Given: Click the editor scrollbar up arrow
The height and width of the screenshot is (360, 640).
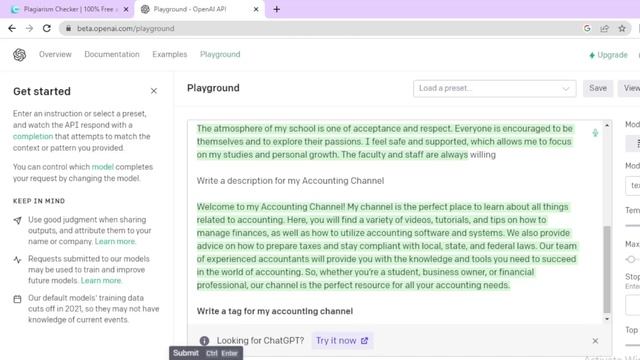Looking at the screenshot, I should 607,125.
